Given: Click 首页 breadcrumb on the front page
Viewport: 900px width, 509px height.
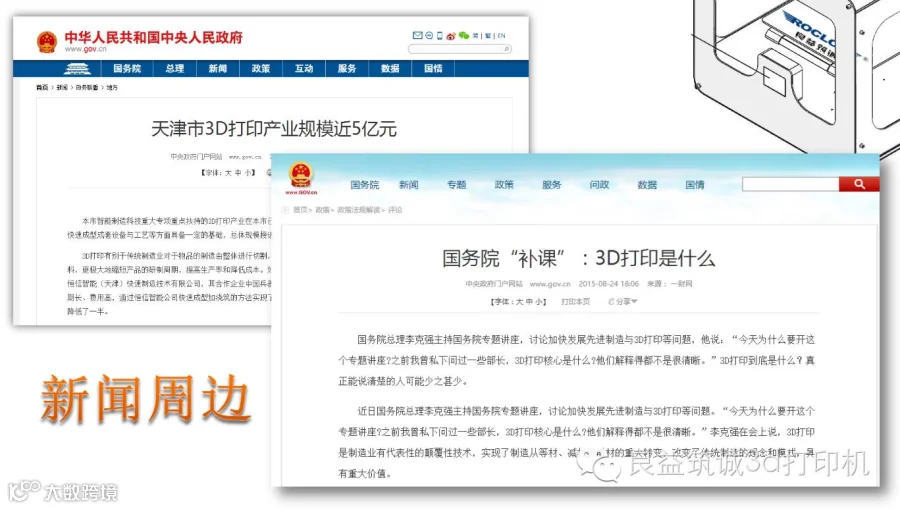Looking at the screenshot, I should (301, 210).
